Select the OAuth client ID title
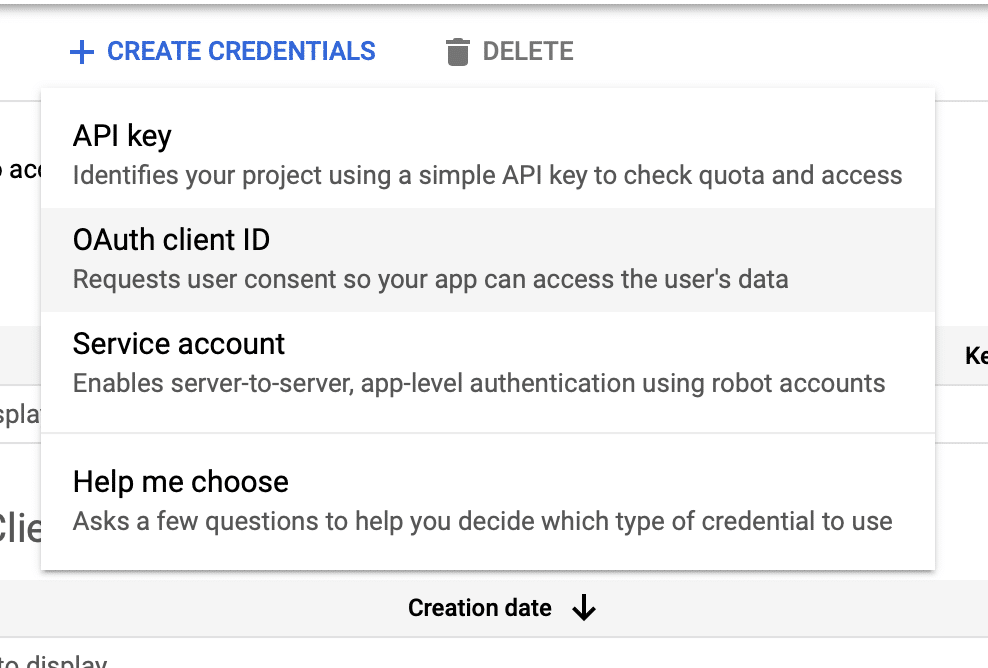The width and height of the screenshot is (988, 668). pyautogui.click(x=171, y=240)
